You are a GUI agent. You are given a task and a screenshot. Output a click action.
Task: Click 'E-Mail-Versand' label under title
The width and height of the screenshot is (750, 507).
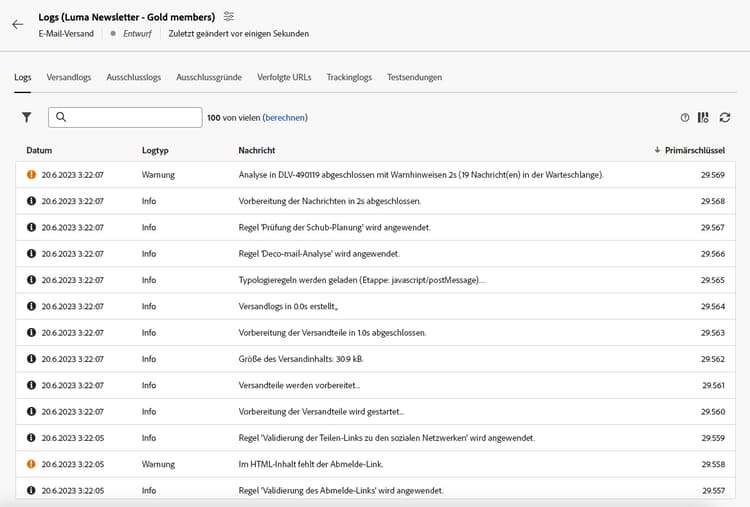[x=66, y=33]
